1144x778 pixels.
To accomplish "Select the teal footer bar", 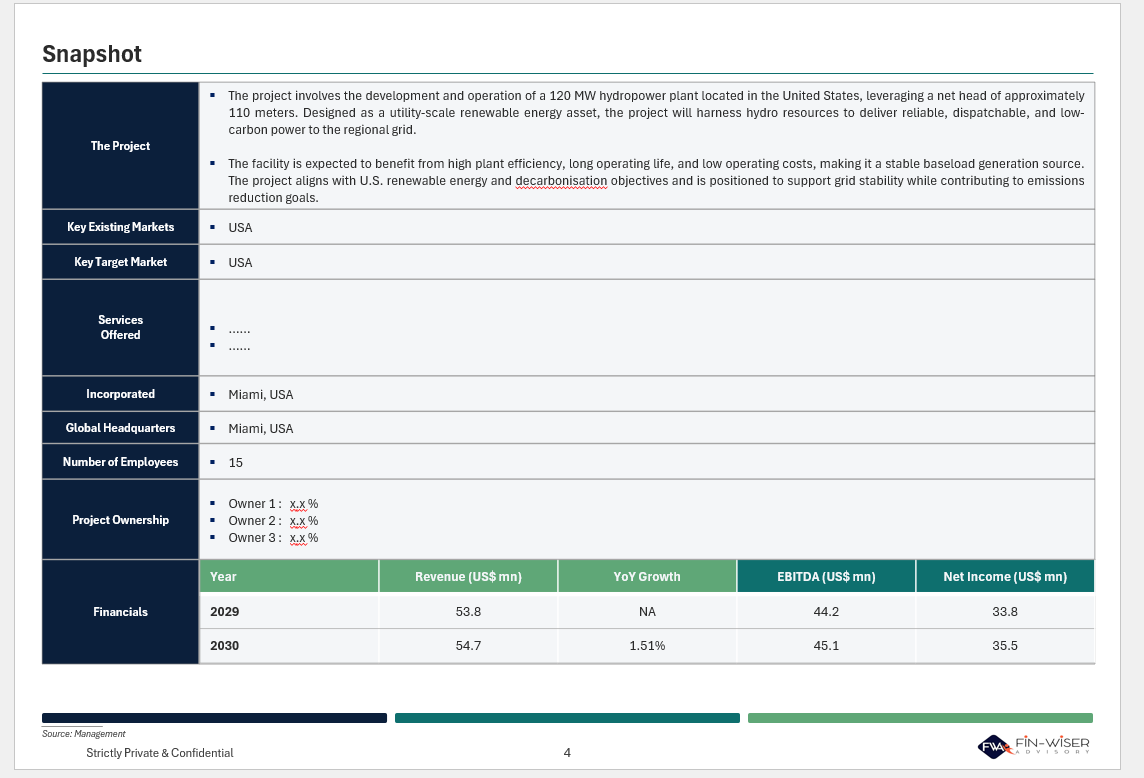I will [567, 718].
